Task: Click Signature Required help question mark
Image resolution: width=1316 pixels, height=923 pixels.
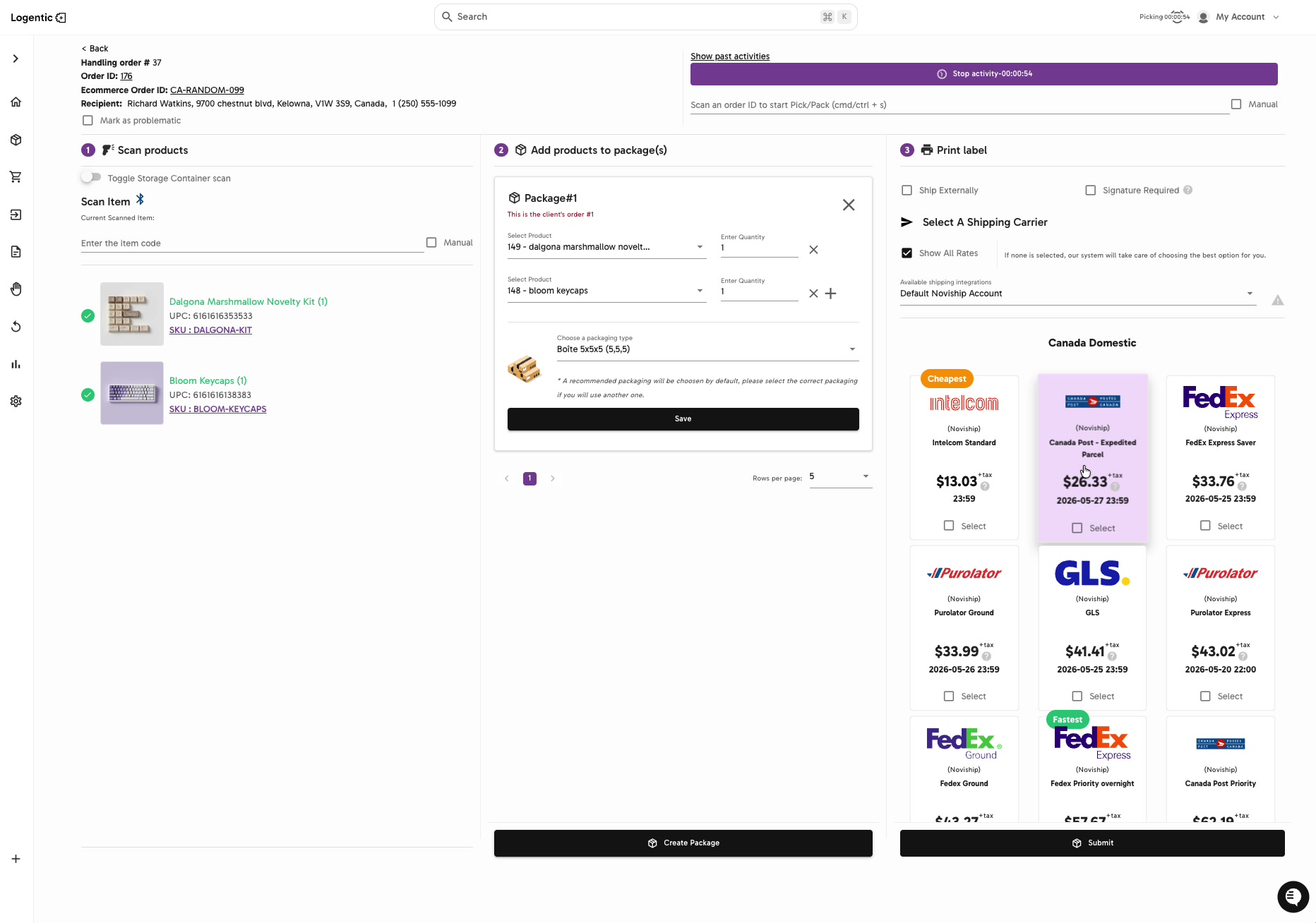Action: [x=1188, y=190]
